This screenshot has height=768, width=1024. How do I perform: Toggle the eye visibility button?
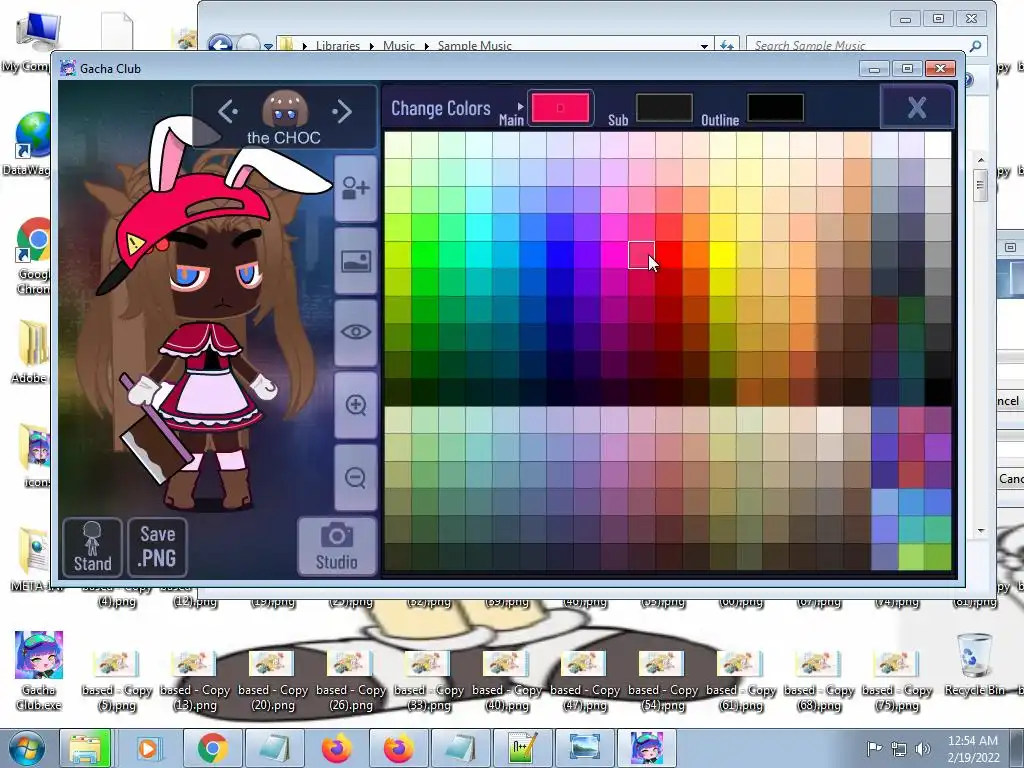356,332
